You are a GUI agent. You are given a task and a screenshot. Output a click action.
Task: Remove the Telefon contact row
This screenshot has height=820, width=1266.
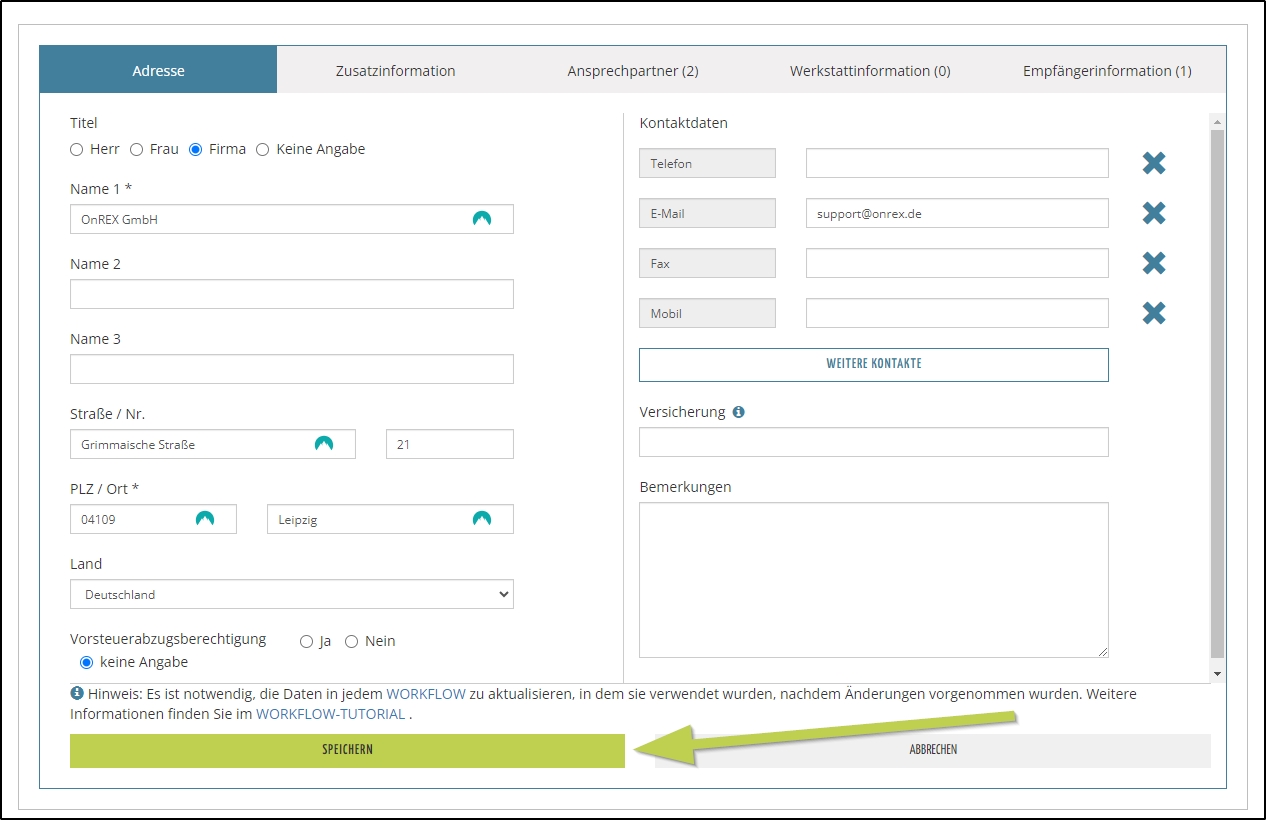pos(1154,163)
